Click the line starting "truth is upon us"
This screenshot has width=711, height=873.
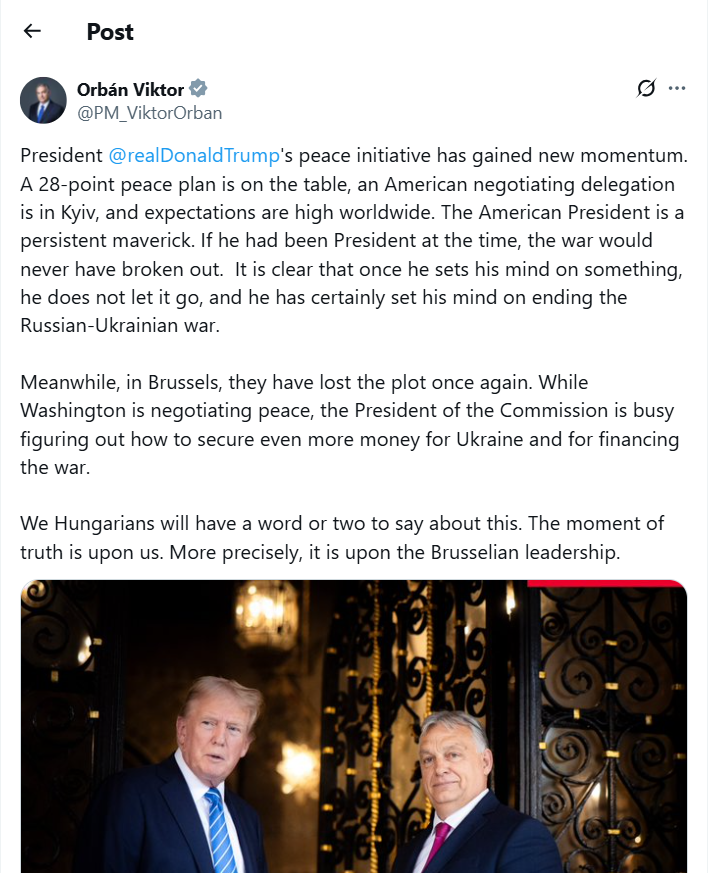click(320, 551)
